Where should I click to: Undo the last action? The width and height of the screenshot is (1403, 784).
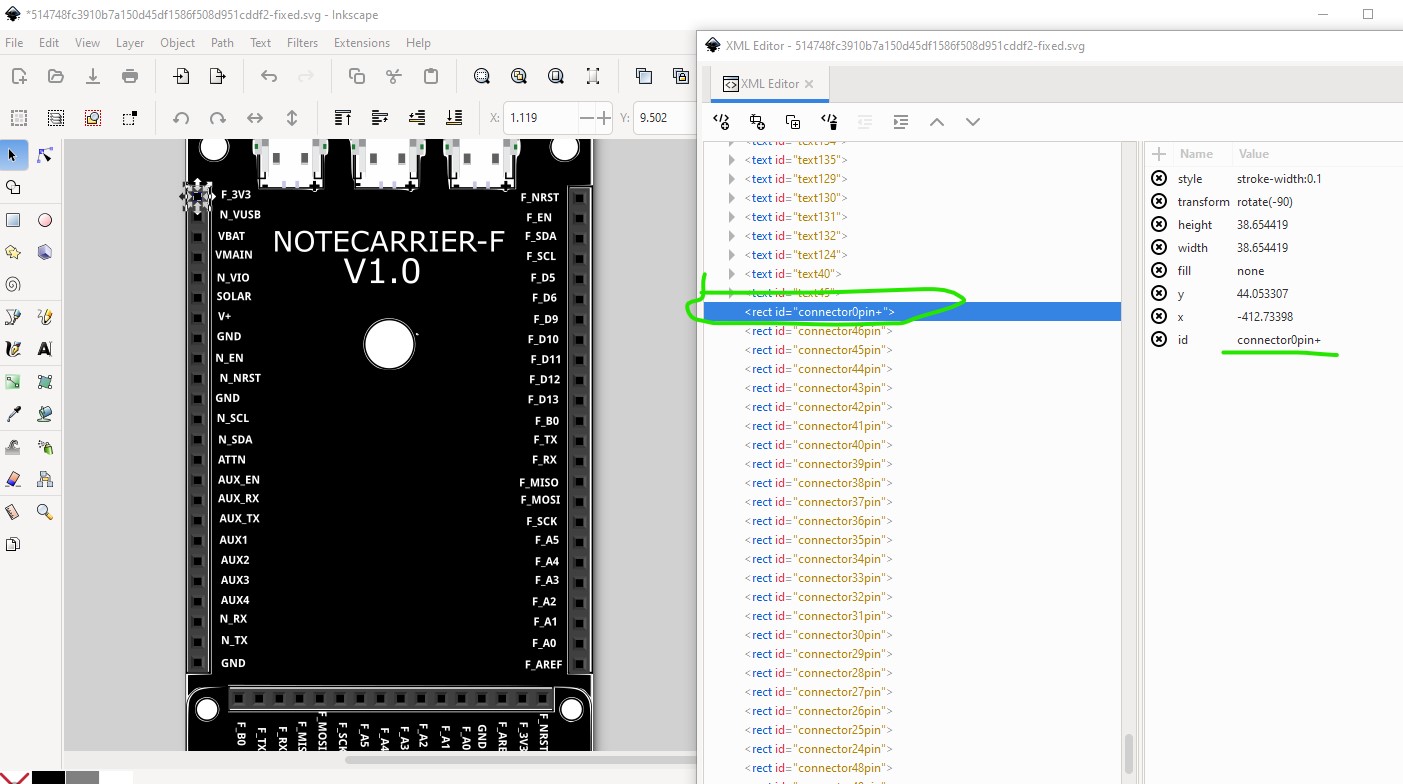coord(269,76)
